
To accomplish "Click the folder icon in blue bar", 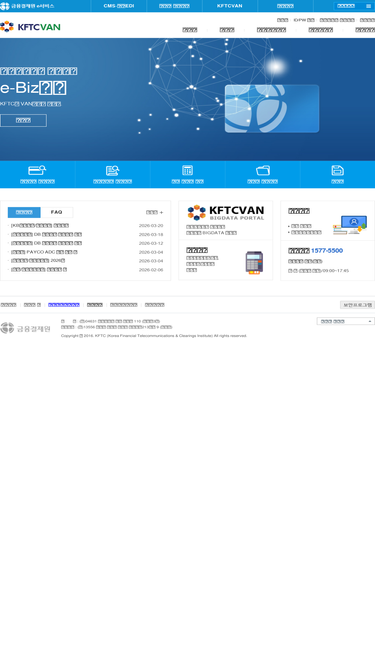I will (x=263, y=170).
